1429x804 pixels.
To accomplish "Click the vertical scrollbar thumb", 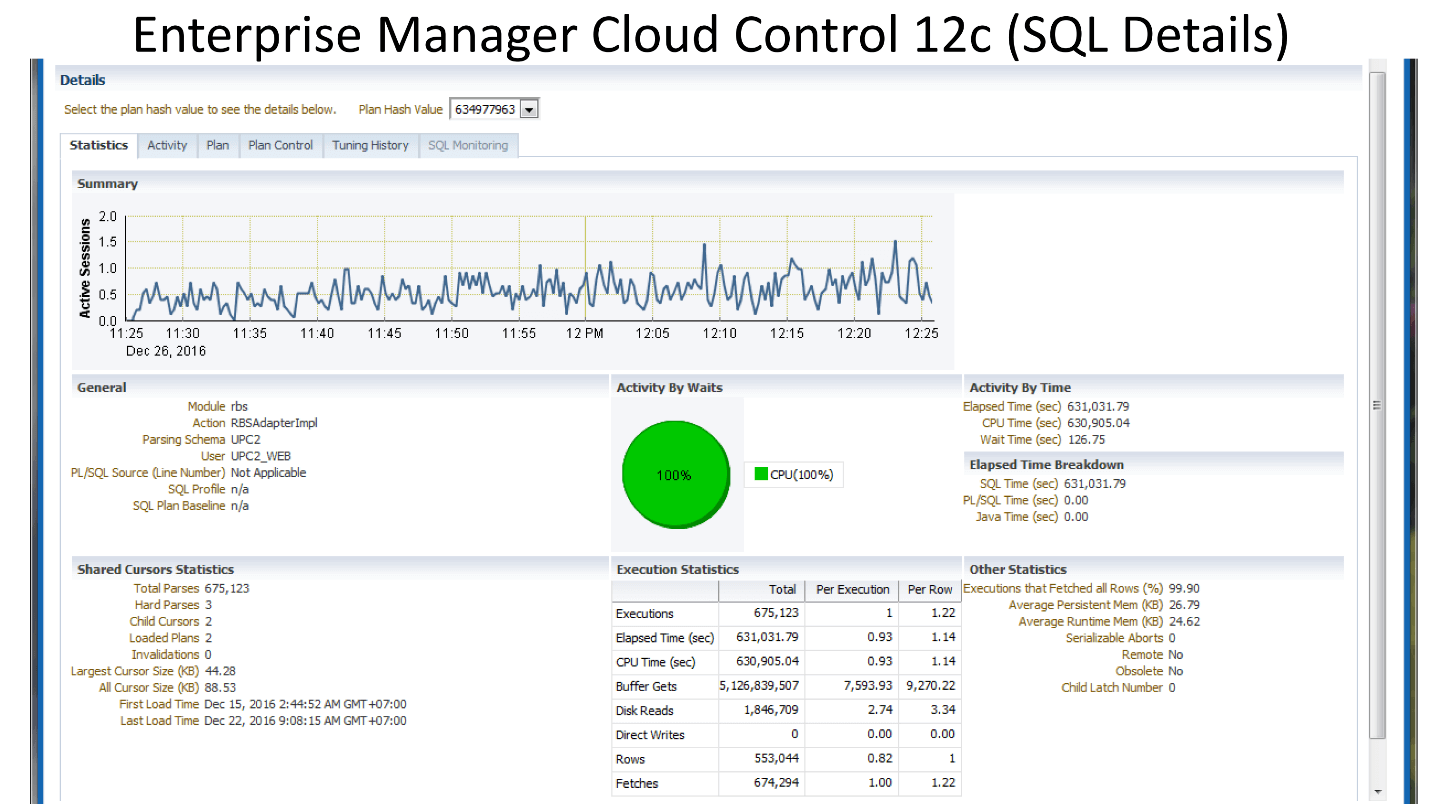I will point(1378,405).
